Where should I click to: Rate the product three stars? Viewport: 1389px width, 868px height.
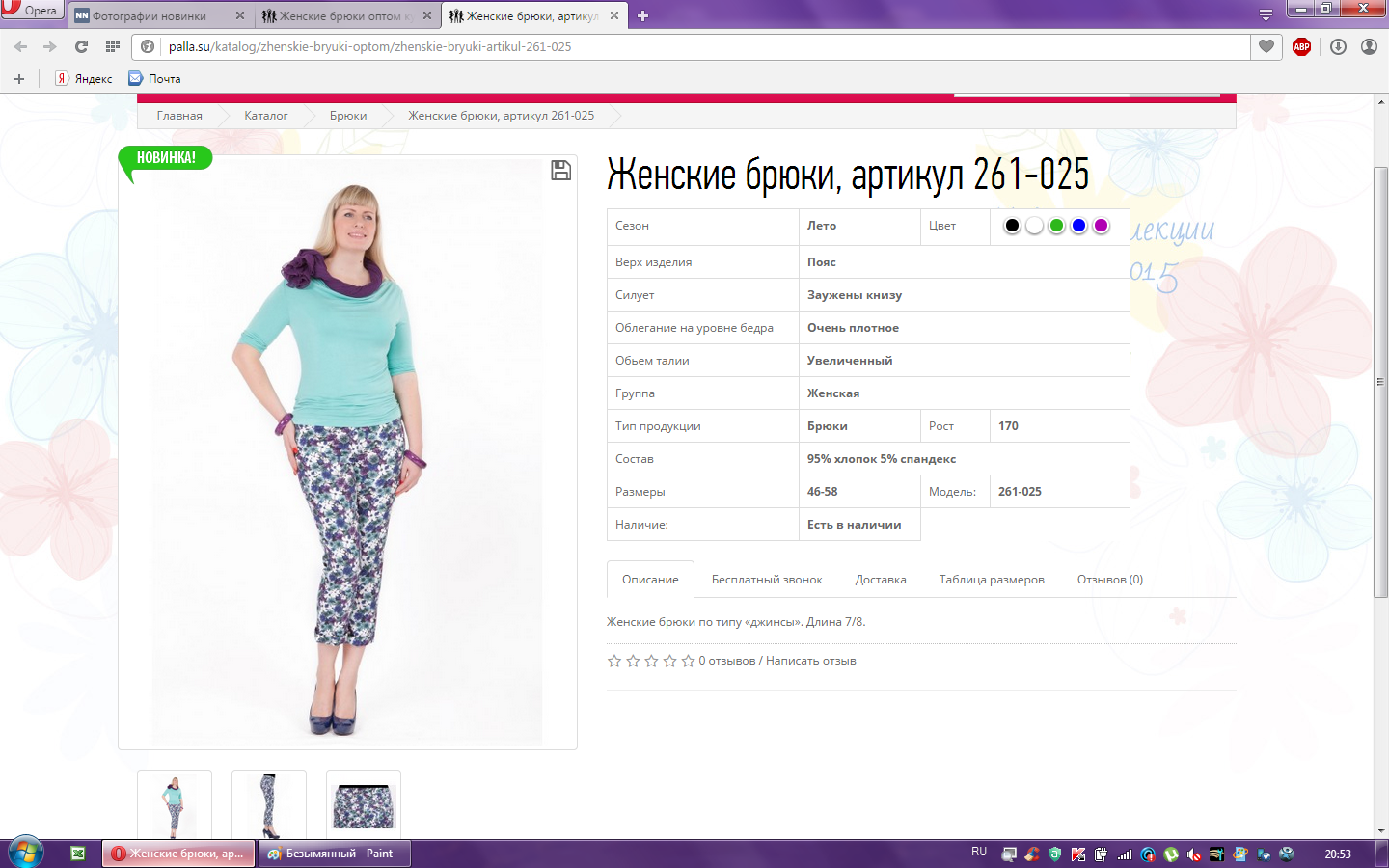point(651,661)
